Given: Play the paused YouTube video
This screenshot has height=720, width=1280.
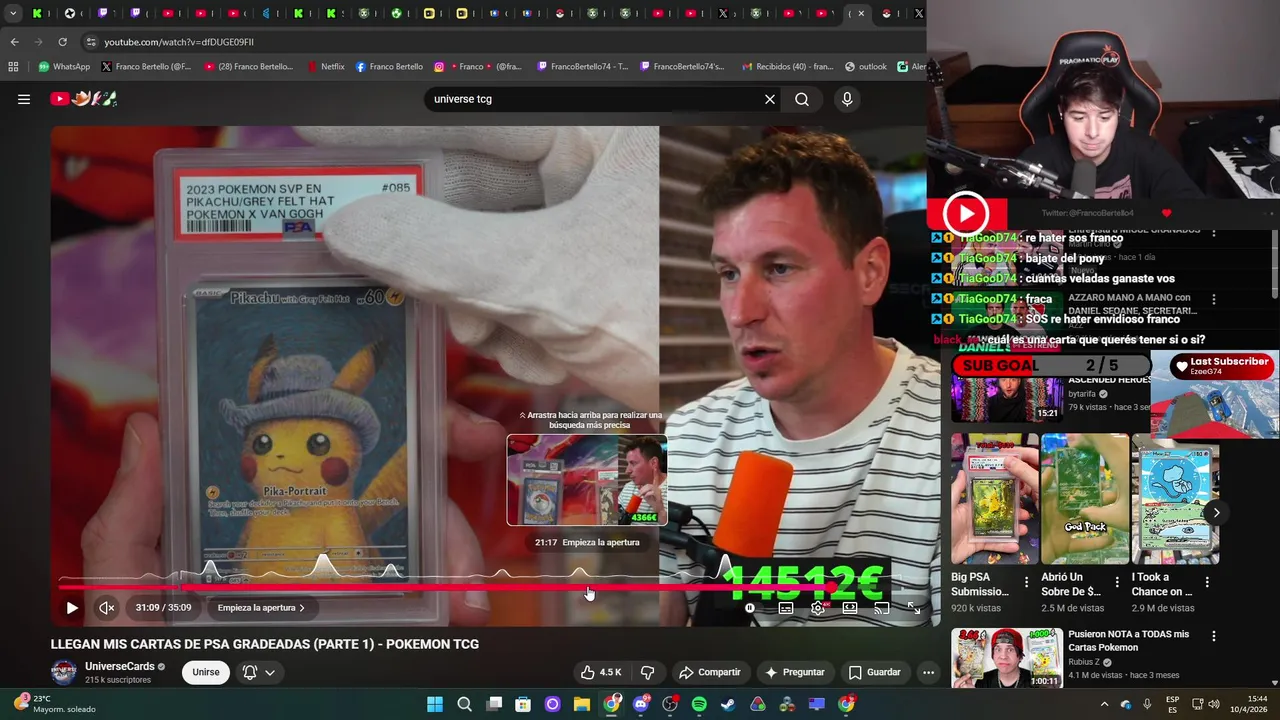Looking at the screenshot, I should (x=72, y=607).
